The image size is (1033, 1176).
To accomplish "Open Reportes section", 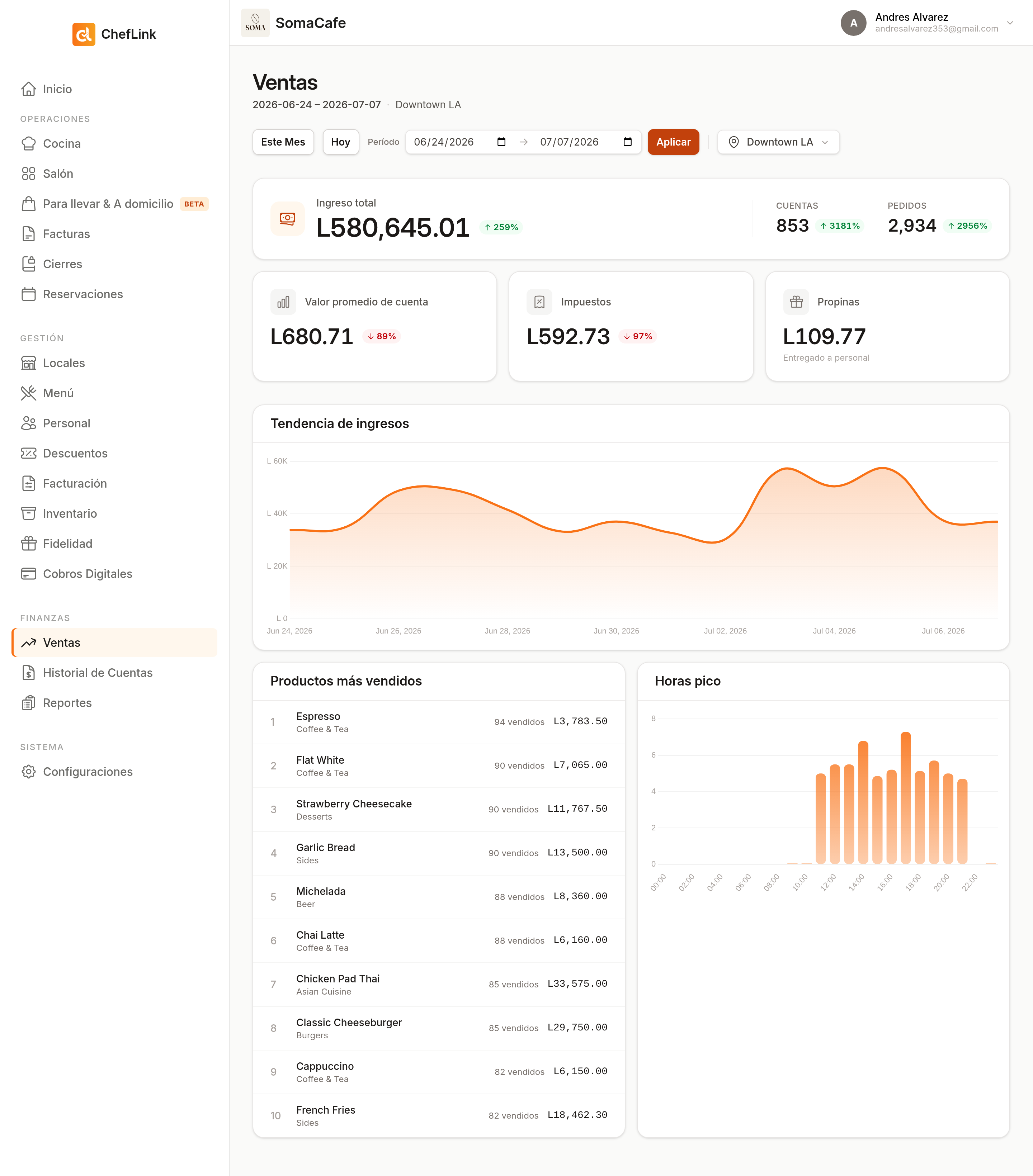I will click(114, 703).
